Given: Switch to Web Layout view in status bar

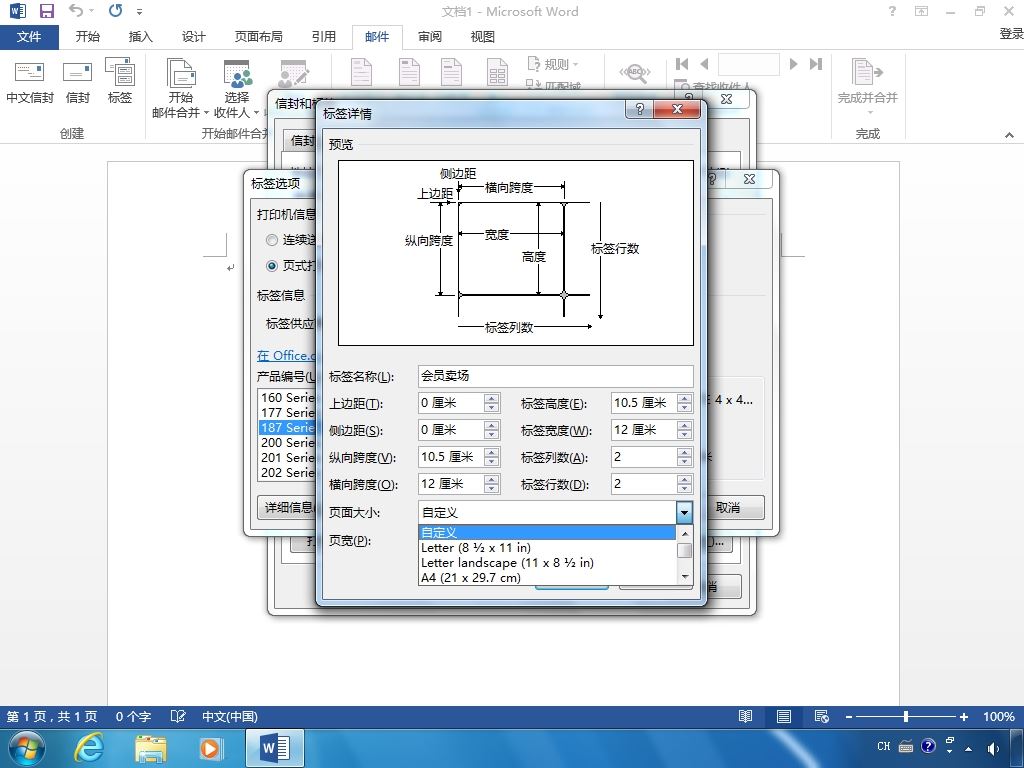Looking at the screenshot, I should 822,716.
